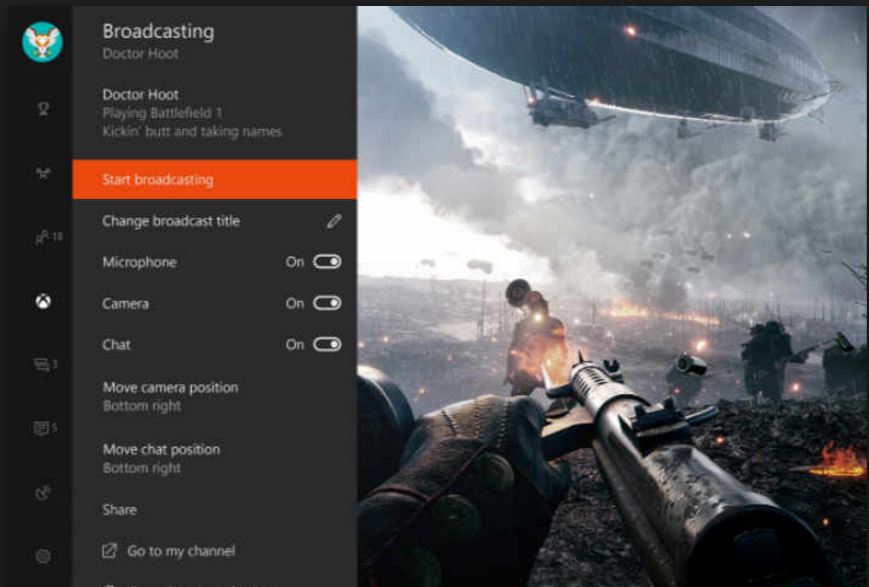The height and width of the screenshot is (587, 869).
Task: Open Move chat position options
Action: click(x=161, y=458)
